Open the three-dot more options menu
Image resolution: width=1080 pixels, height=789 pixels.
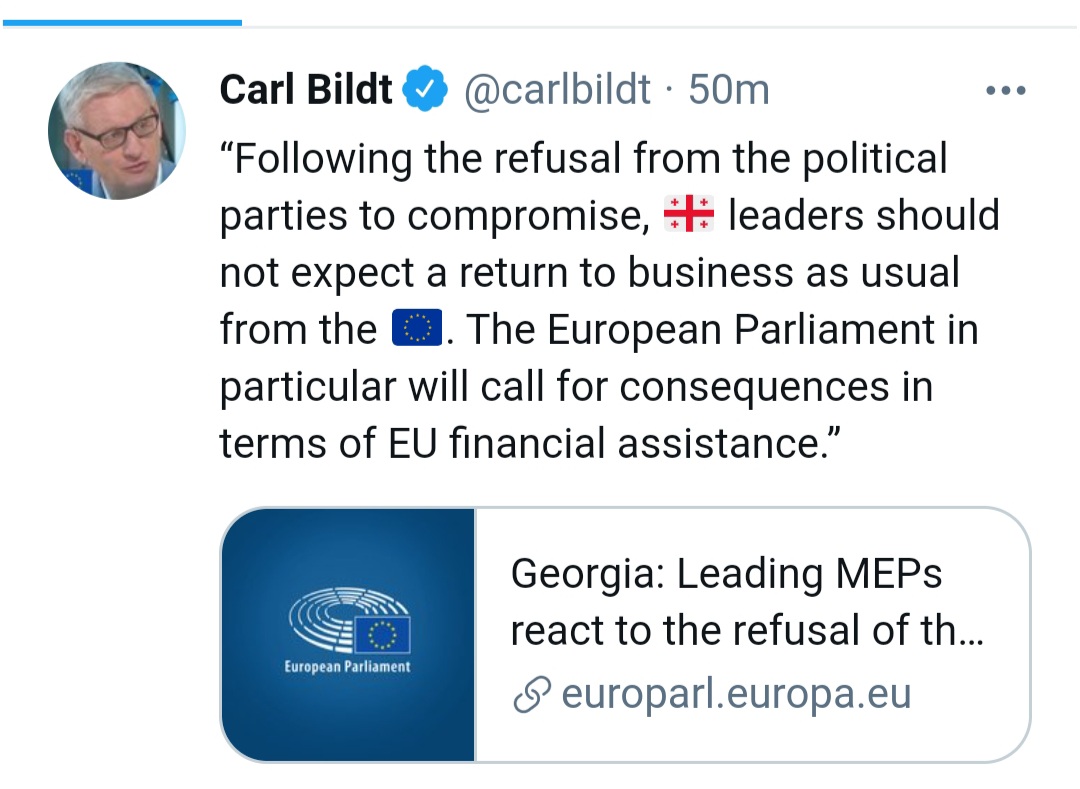pos(1005,91)
